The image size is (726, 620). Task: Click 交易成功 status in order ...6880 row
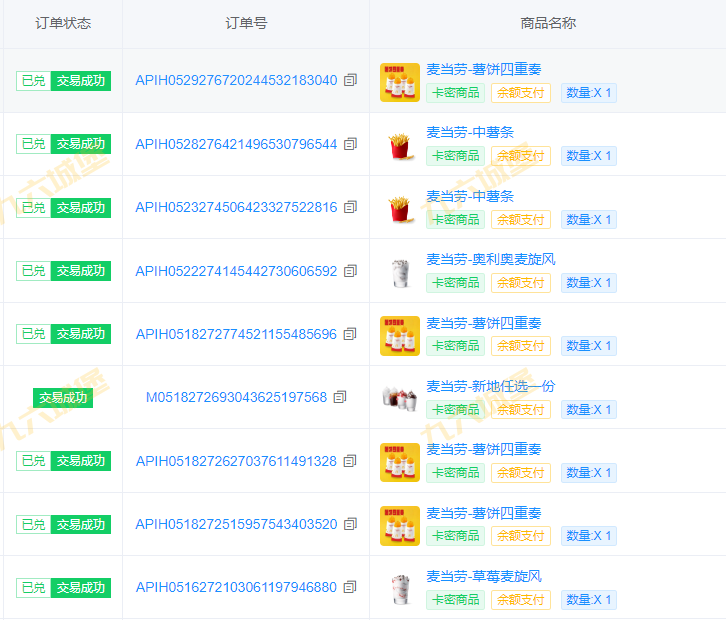[x=81, y=588]
